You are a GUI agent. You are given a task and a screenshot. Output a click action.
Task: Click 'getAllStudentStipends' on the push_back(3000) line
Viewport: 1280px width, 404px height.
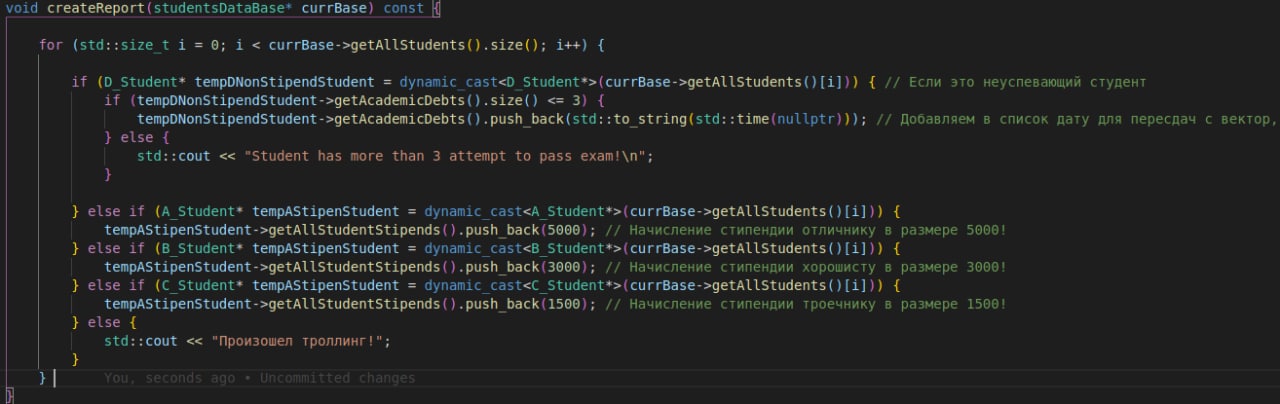click(x=353, y=270)
